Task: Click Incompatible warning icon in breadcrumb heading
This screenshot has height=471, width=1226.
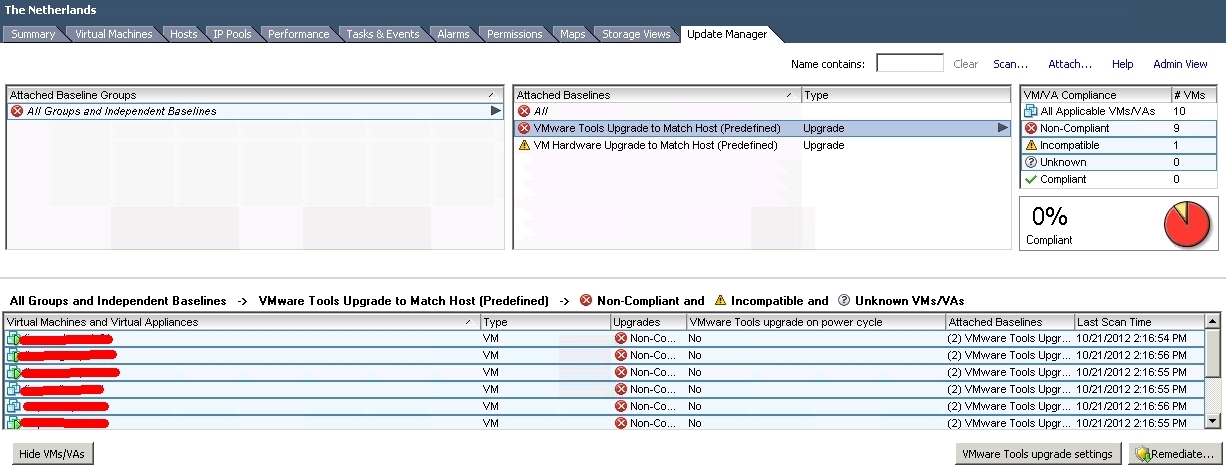Action: point(720,300)
